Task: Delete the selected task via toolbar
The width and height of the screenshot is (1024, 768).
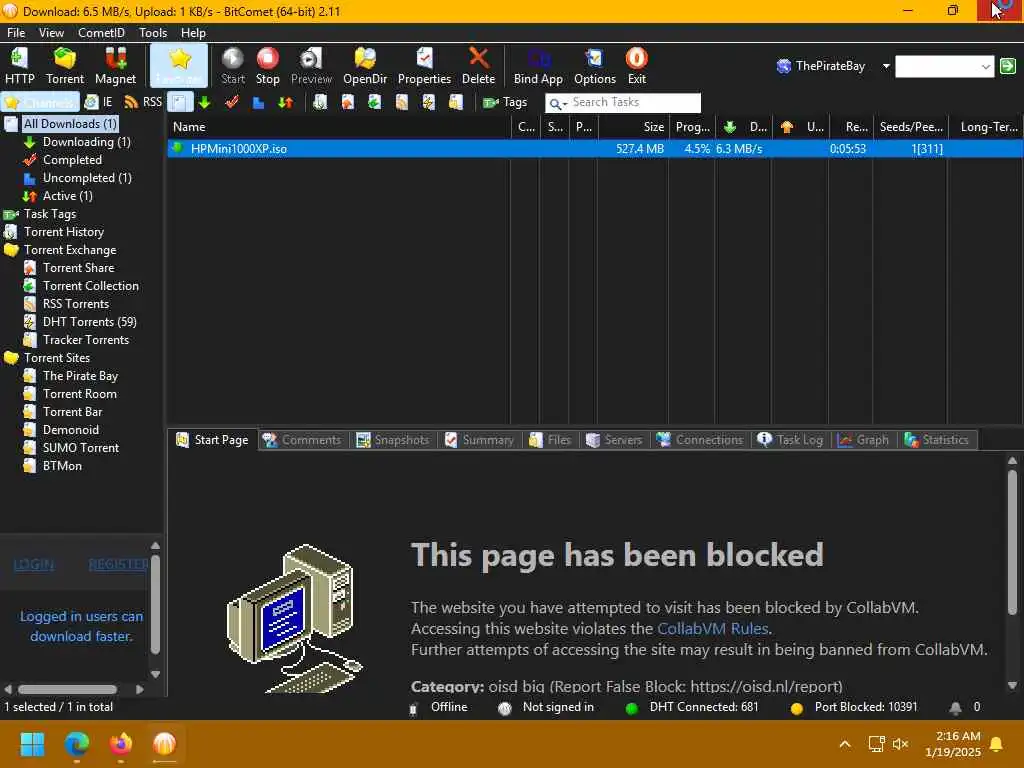Action: 479,65
